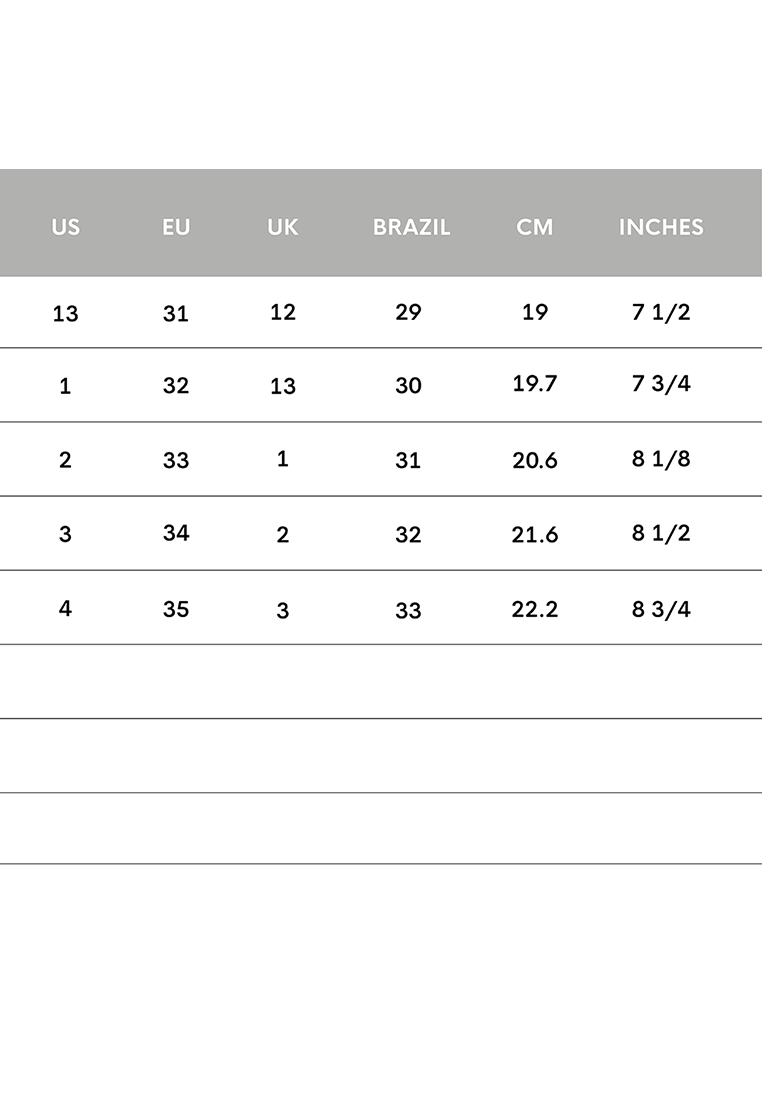Click EU size 34 cell
762x1100 pixels.
point(176,533)
